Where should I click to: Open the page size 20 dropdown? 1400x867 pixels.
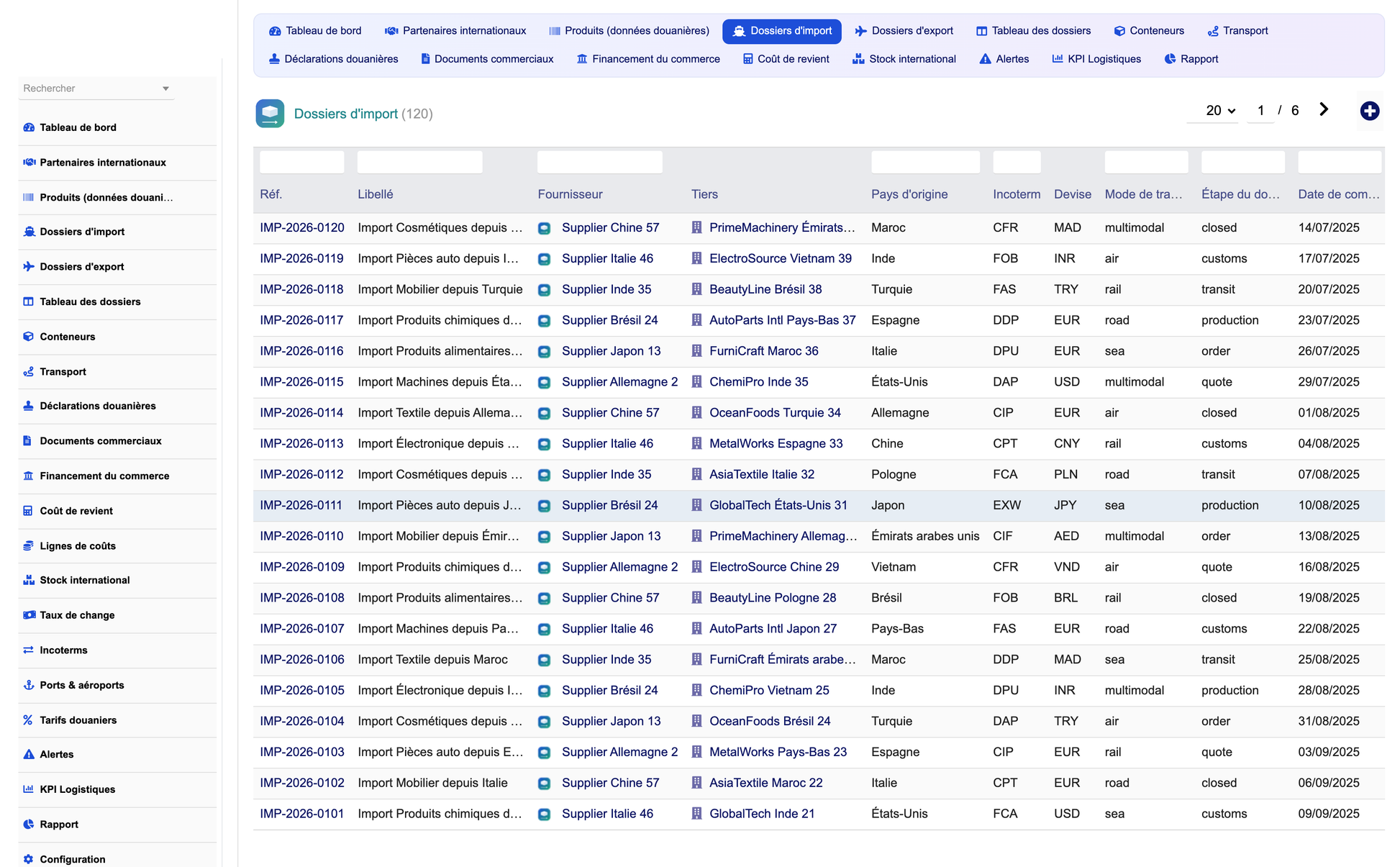(1220, 111)
